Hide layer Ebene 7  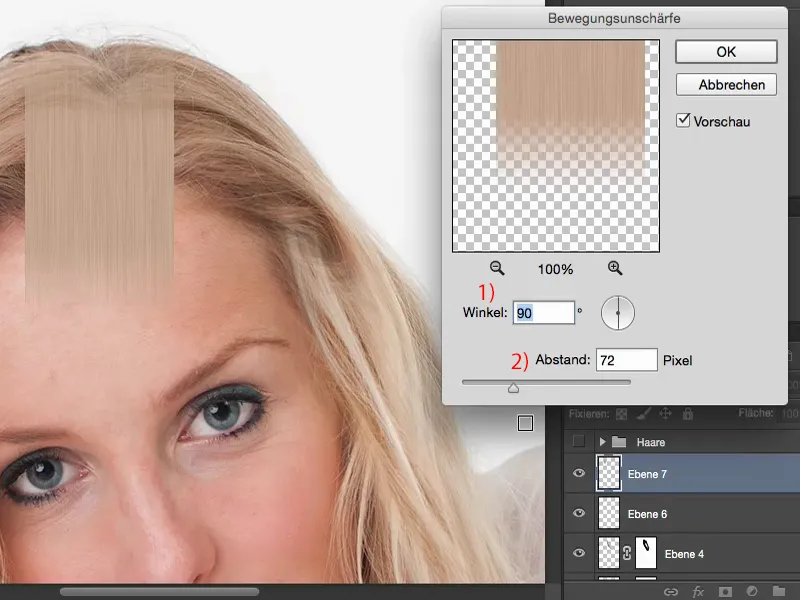pos(579,473)
